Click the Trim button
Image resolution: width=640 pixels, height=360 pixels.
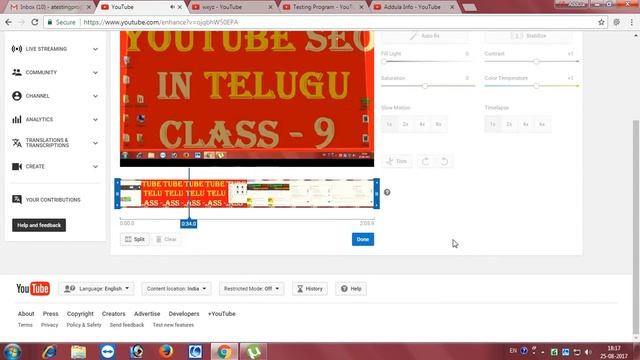point(397,161)
